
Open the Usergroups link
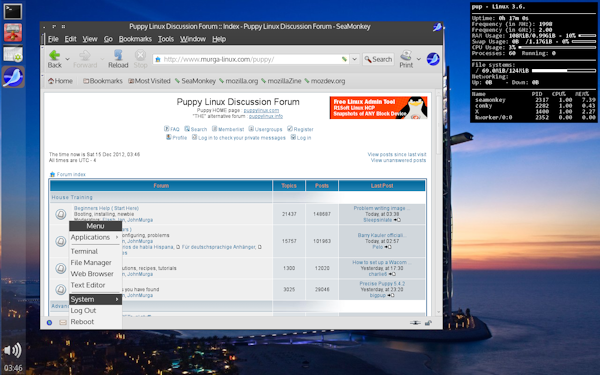coord(266,129)
